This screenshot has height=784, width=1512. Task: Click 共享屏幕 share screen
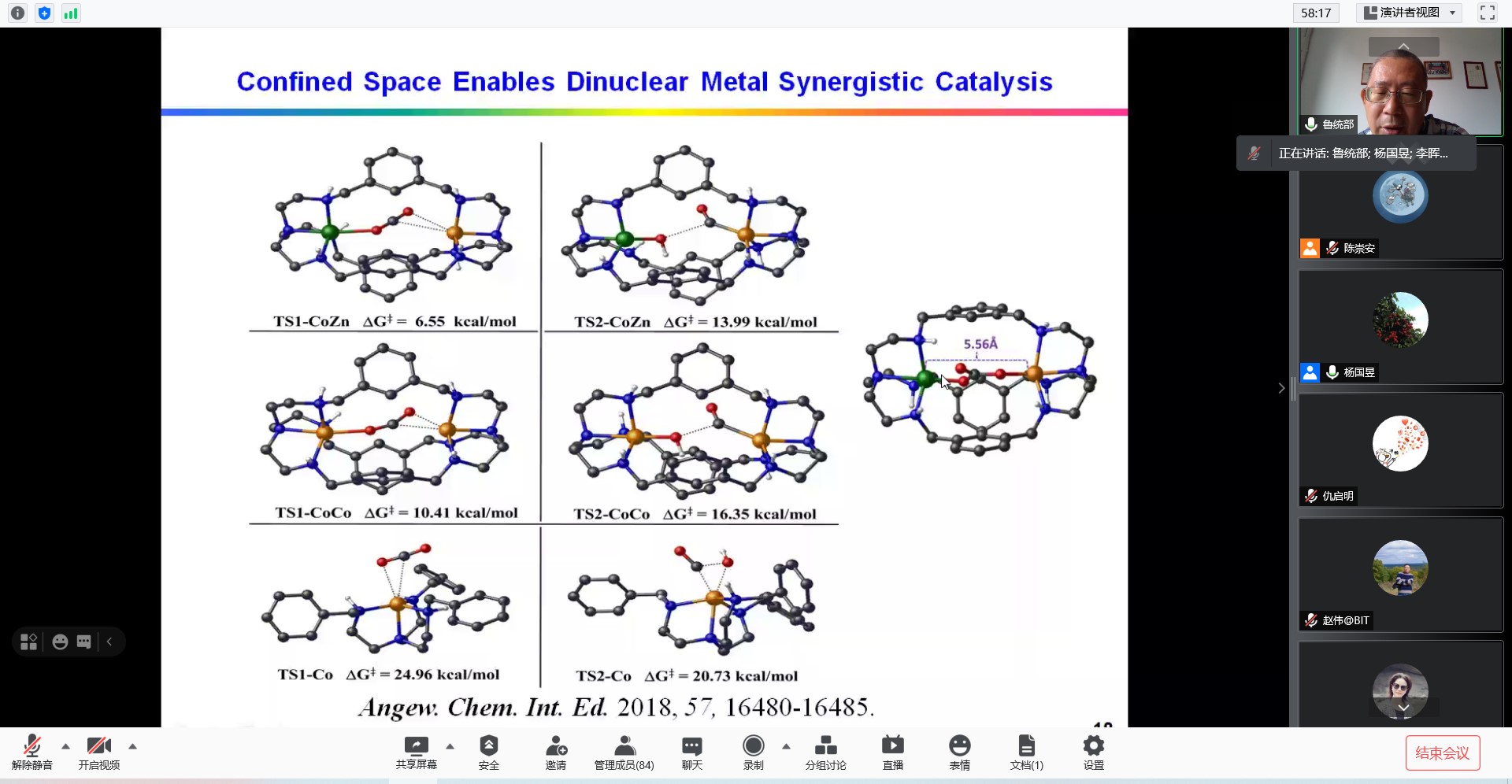point(416,752)
